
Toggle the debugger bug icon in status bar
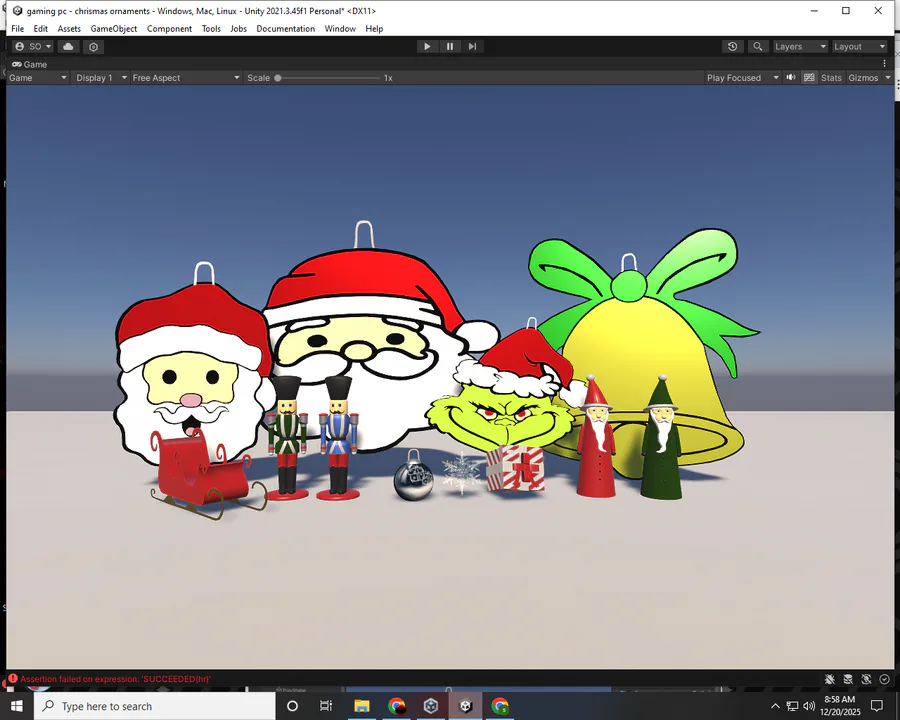(829, 679)
